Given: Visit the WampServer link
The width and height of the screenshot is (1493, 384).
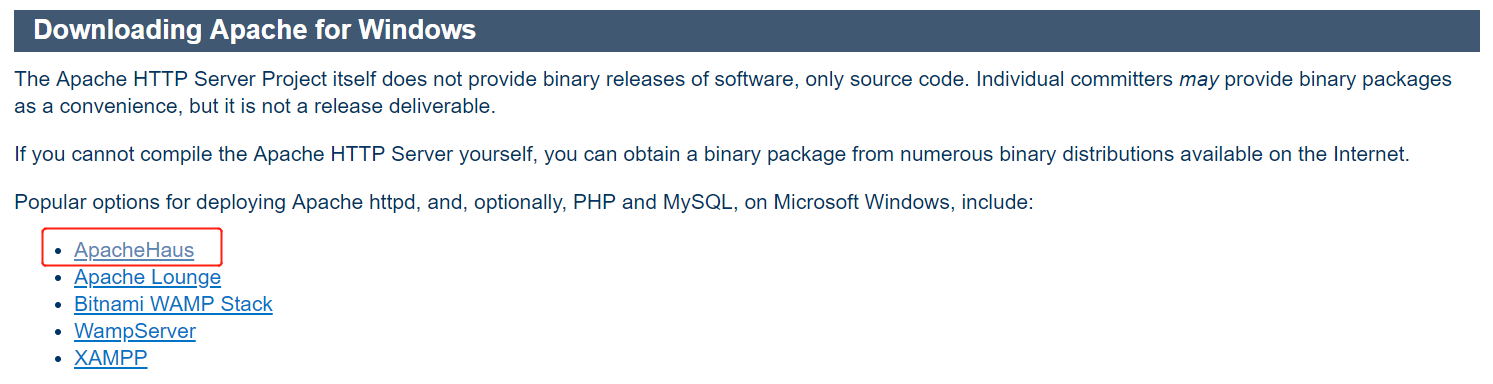Looking at the screenshot, I should click(135, 331).
